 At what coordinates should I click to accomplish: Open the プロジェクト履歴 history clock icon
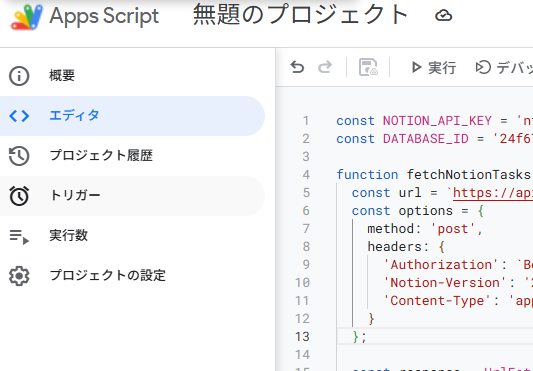[x=19, y=156]
